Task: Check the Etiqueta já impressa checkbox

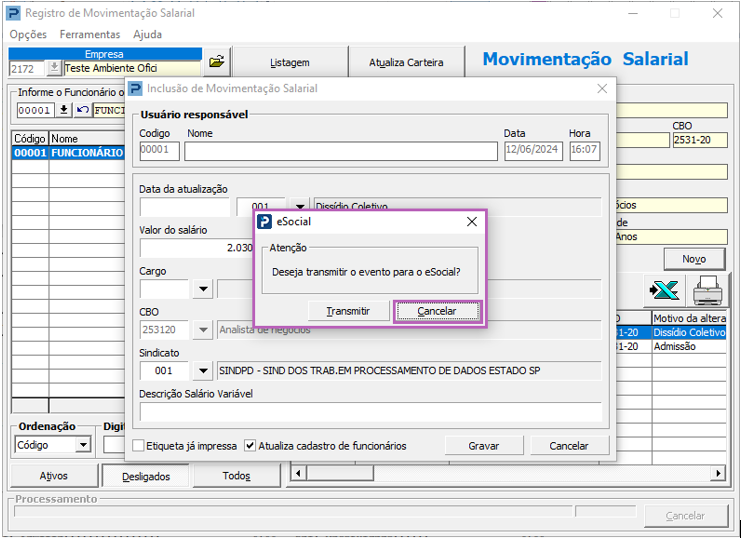Action: click(x=139, y=445)
